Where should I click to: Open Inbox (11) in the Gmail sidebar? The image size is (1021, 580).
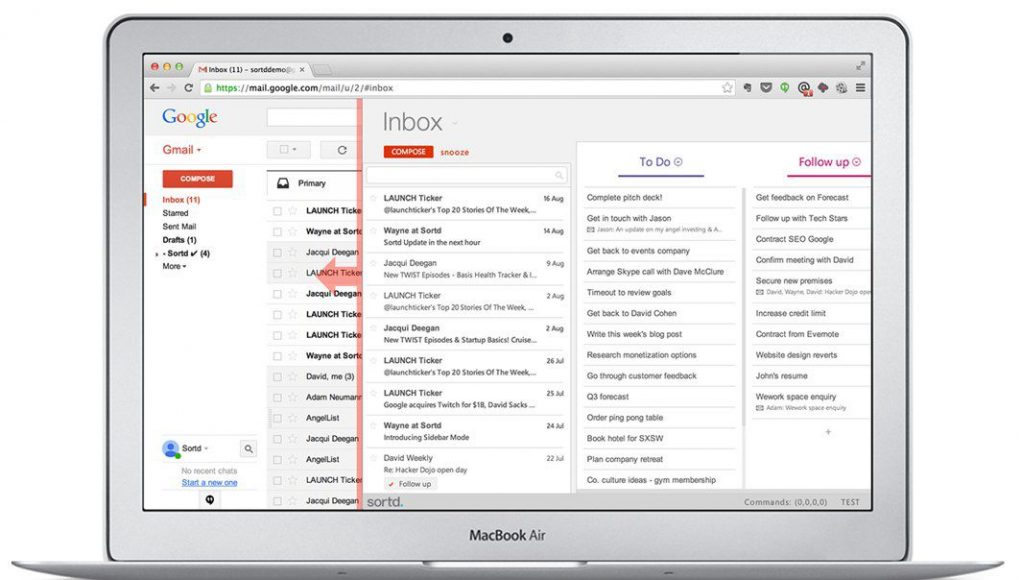(181, 200)
